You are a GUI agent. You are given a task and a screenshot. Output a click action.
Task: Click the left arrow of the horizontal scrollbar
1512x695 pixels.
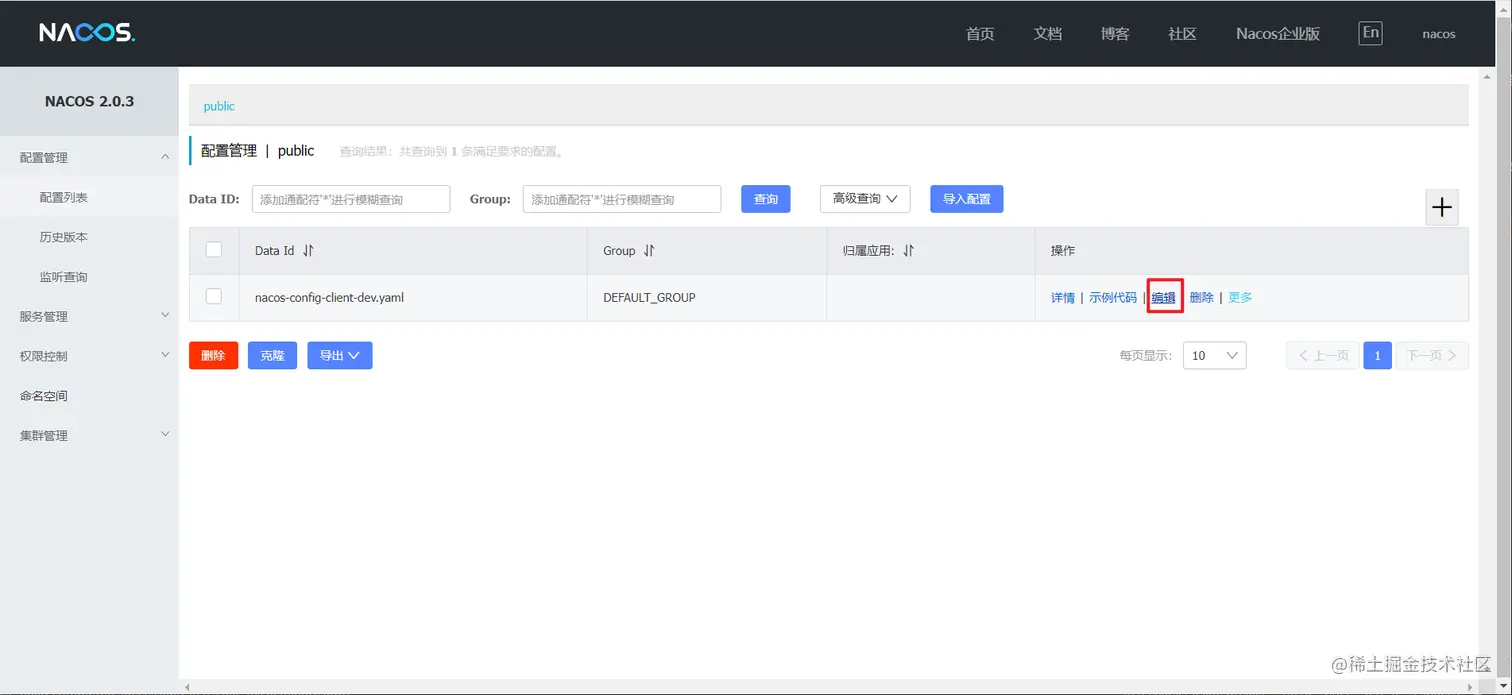pos(187,688)
